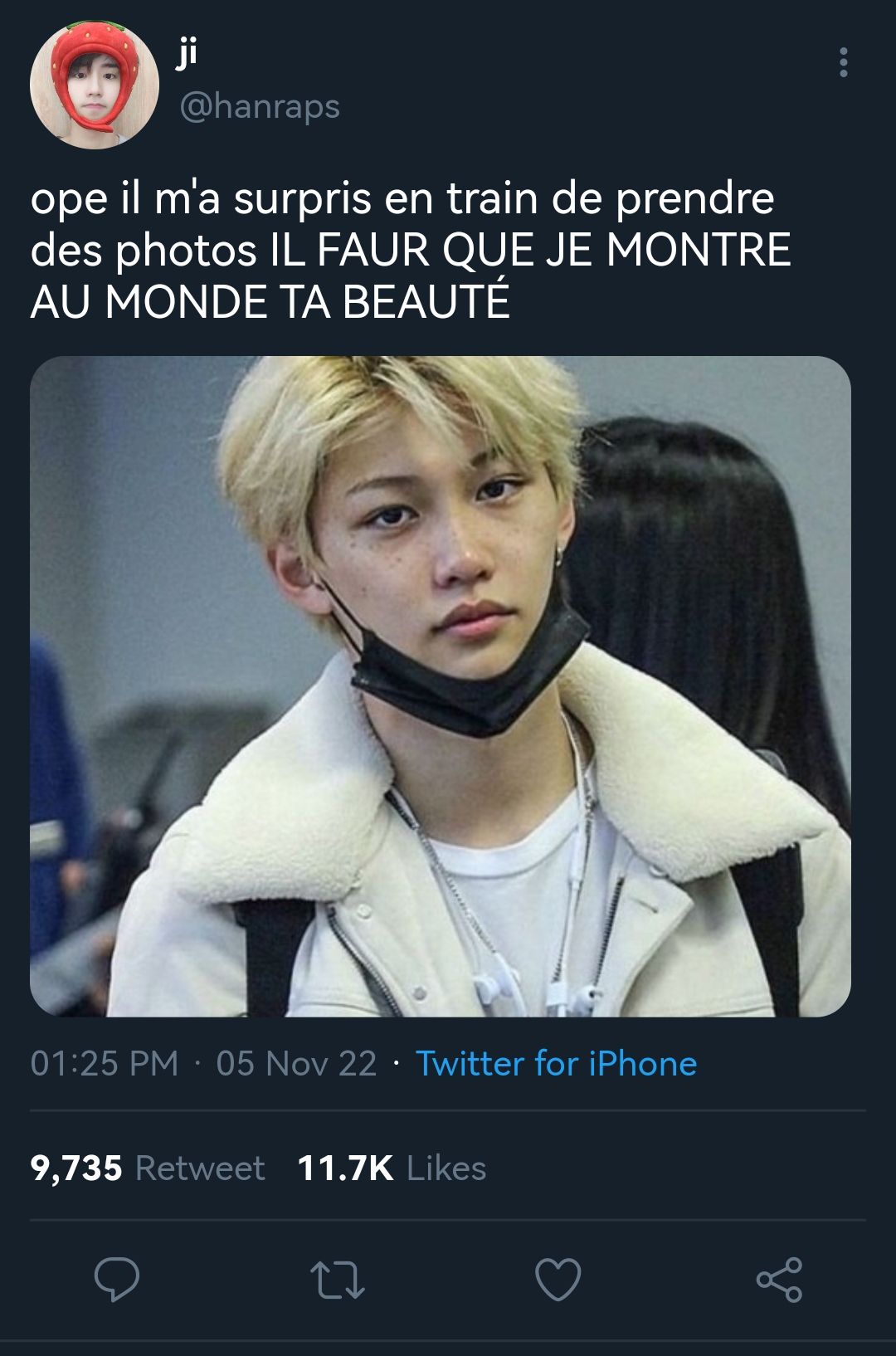This screenshot has height=1356, width=896.
Task: Tap the 01:25 PM timestamp
Action: click(x=105, y=1063)
